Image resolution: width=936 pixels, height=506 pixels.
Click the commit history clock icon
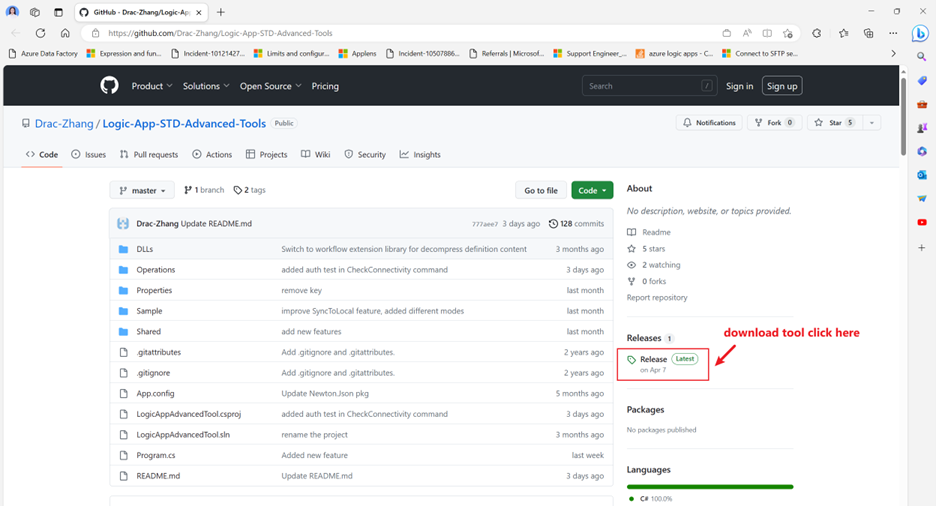(553, 224)
